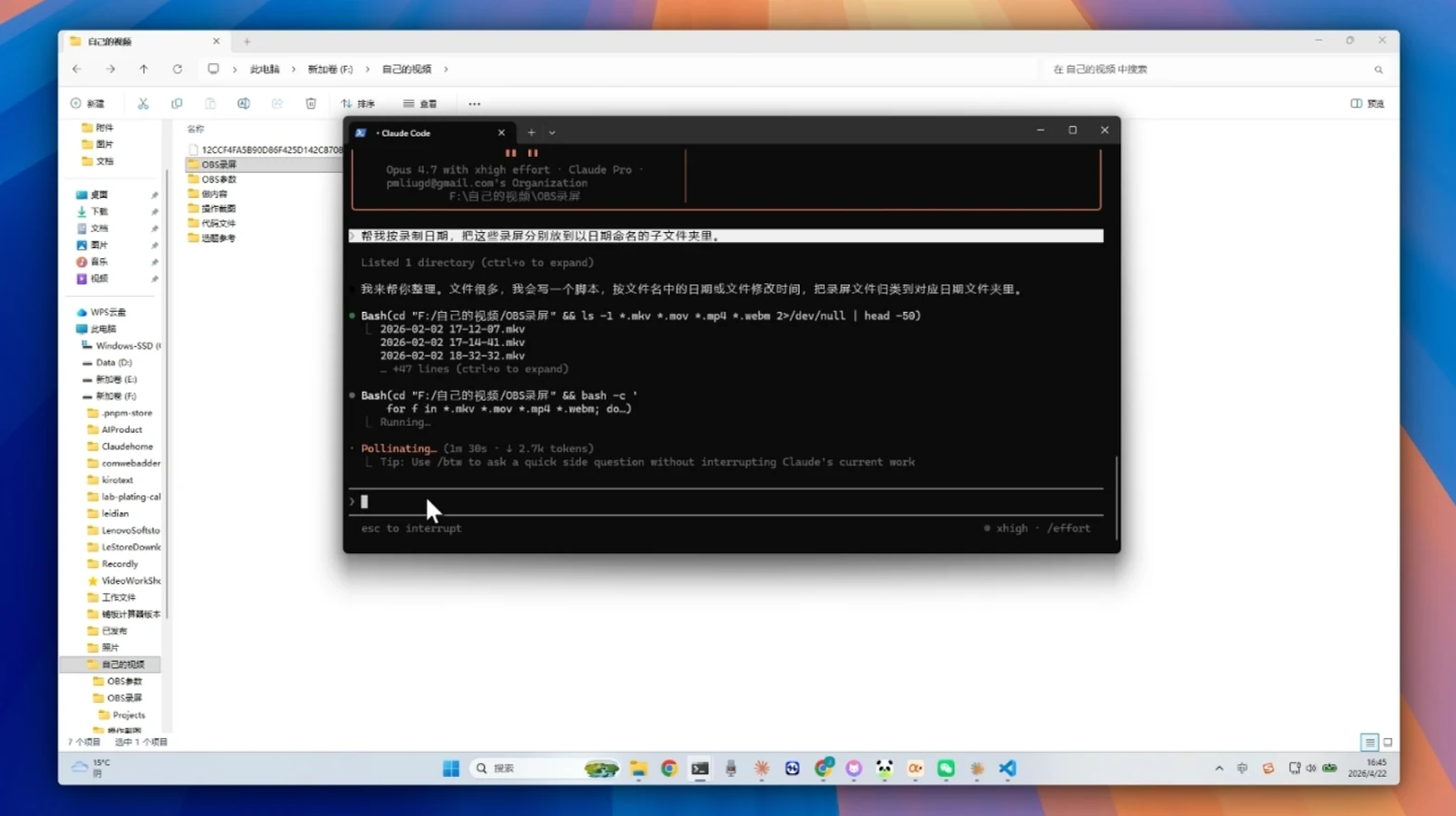Viewport: 1456px width, 816px height.
Task: Click the 预览 preview pane button
Action: [x=1367, y=103]
